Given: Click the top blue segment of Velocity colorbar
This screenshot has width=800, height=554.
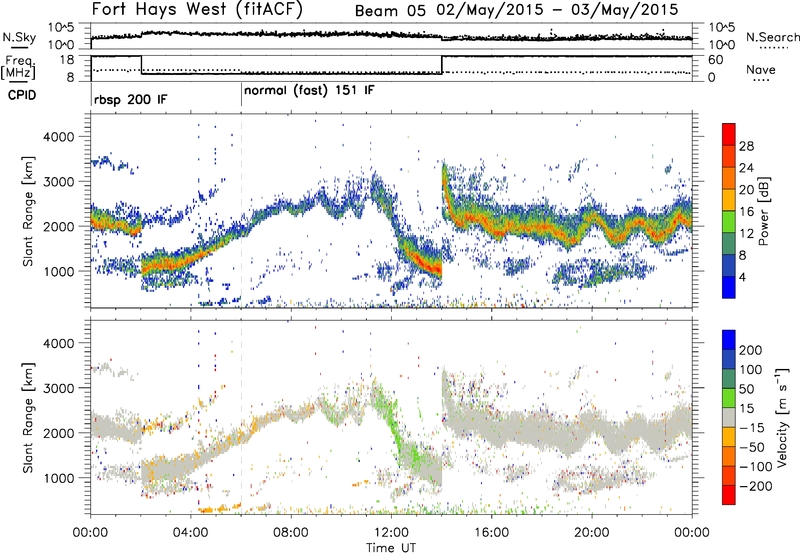Looking at the screenshot, I should [x=729, y=340].
